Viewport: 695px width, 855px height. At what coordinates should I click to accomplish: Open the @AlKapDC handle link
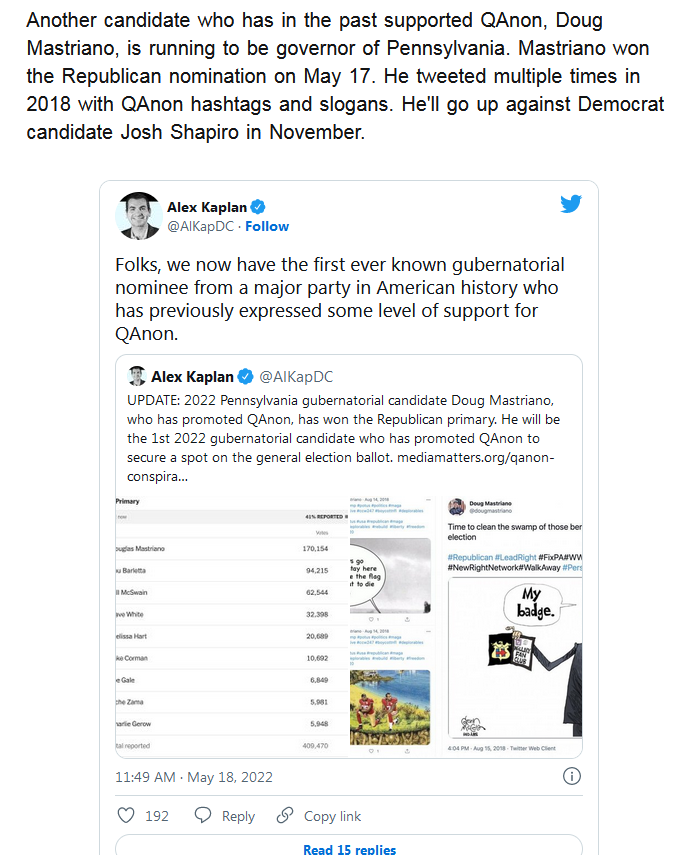200,226
